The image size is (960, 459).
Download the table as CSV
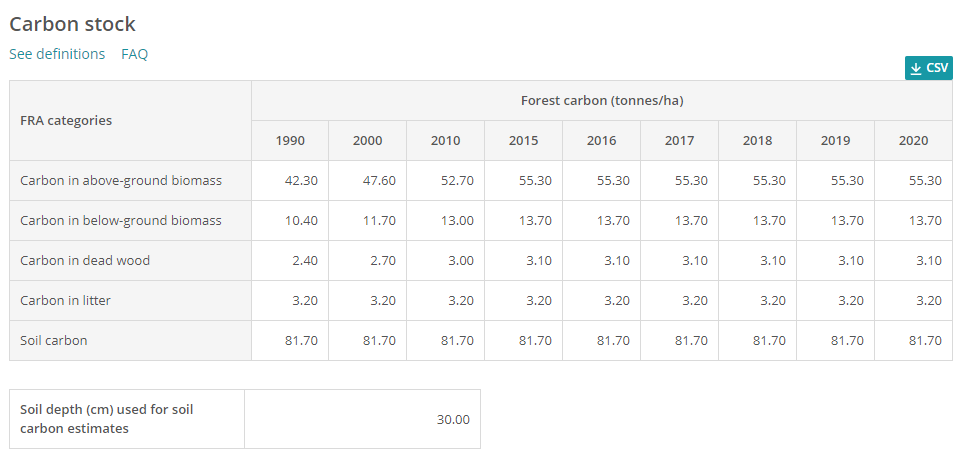[928, 68]
